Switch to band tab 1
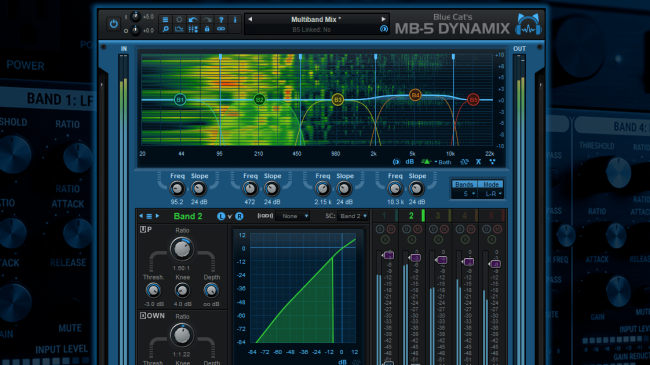This screenshot has height=365, width=650. tap(384, 216)
